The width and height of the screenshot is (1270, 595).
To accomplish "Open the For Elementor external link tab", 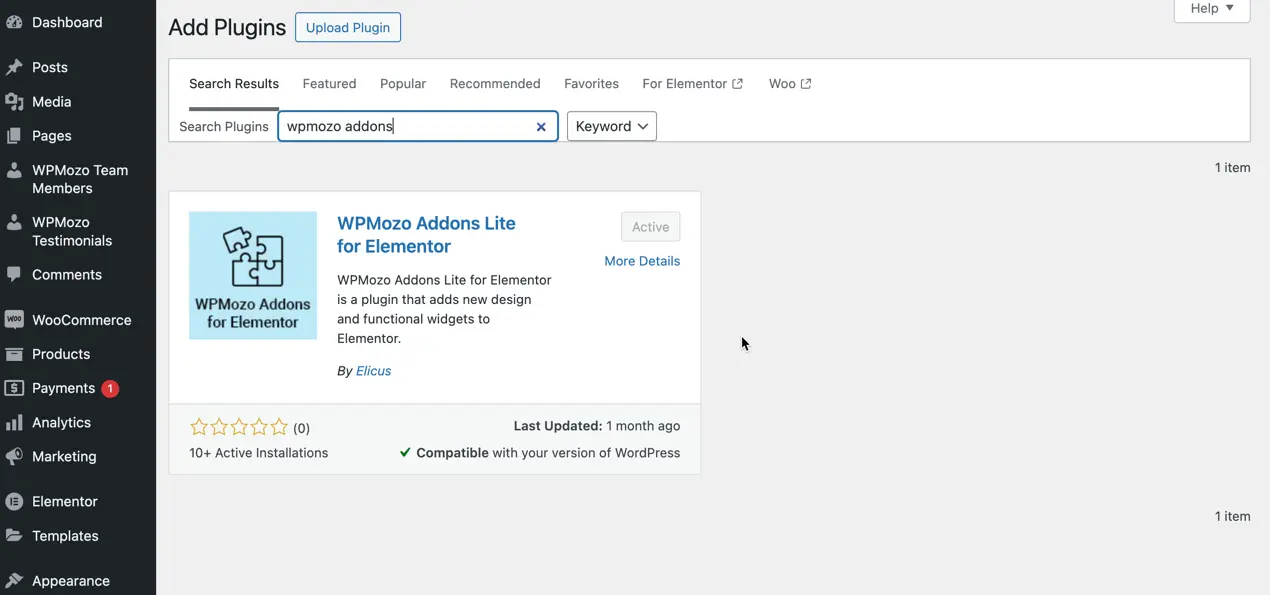I will 692,84.
